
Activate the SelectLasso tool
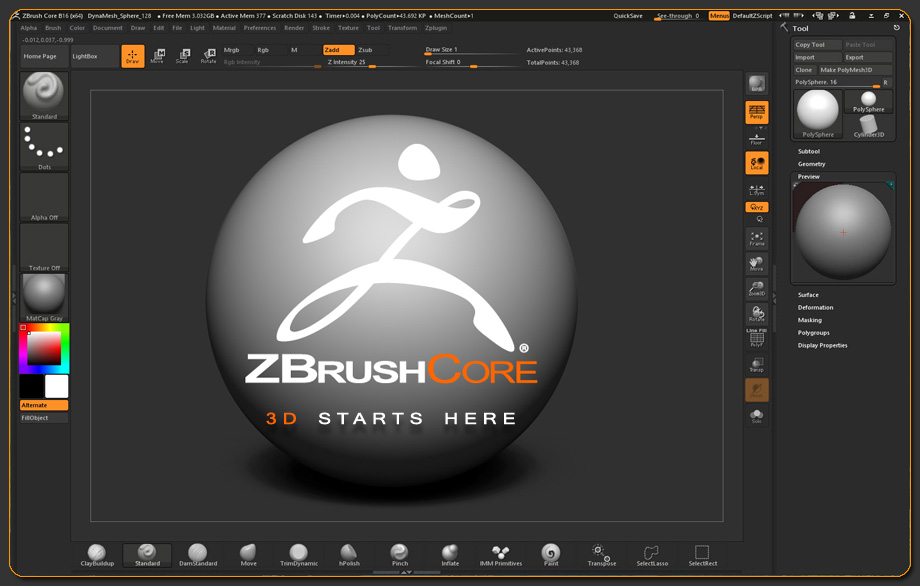pyautogui.click(x=652, y=554)
